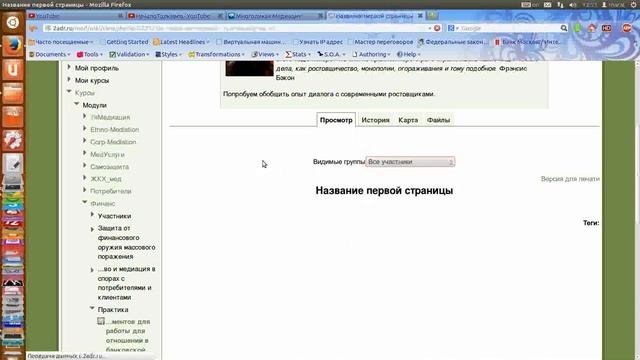Open the mail envelope indicator
Viewport: 640px width, 360px height.
pyautogui.click(x=548, y=5)
